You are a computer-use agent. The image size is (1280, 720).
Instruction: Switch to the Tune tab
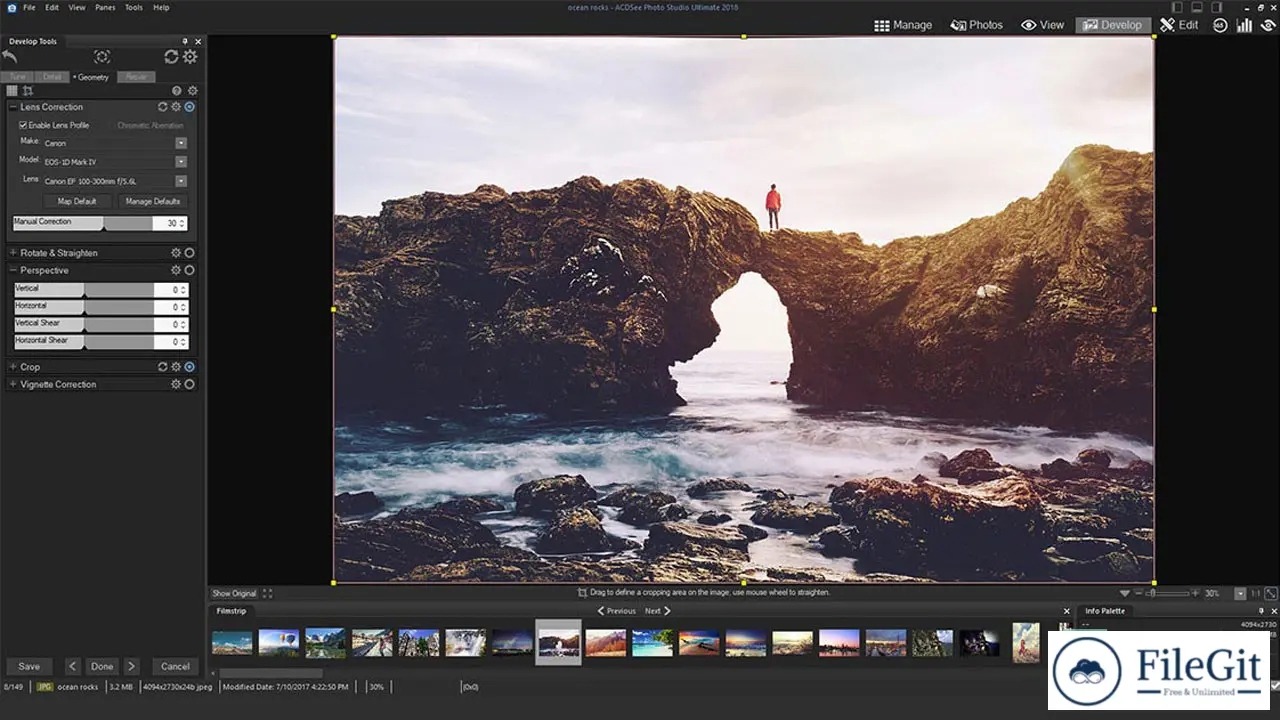pos(18,77)
